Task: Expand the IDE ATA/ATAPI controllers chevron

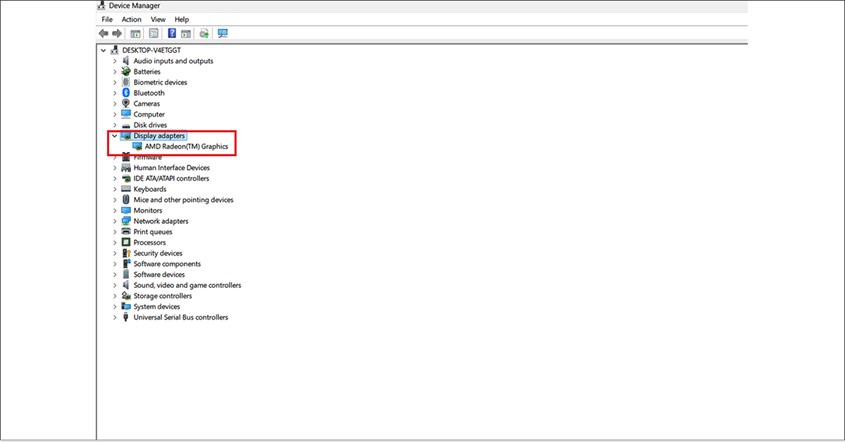Action: [114, 178]
